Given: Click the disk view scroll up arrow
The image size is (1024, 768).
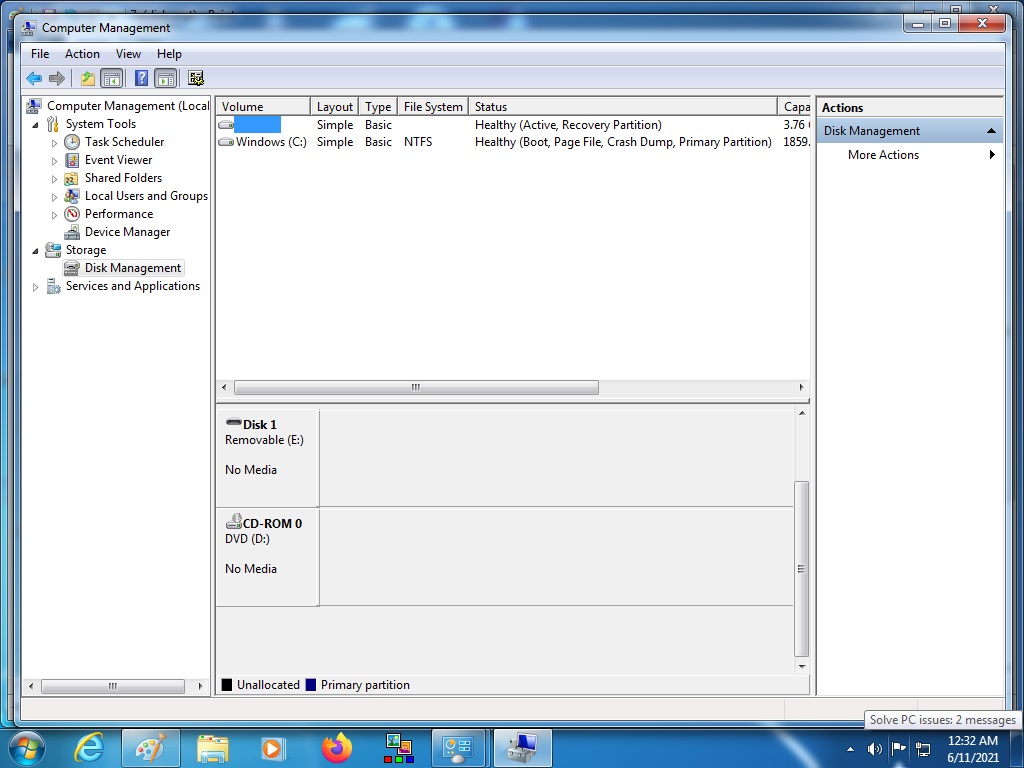Looking at the screenshot, I should (x=801, y=413).
